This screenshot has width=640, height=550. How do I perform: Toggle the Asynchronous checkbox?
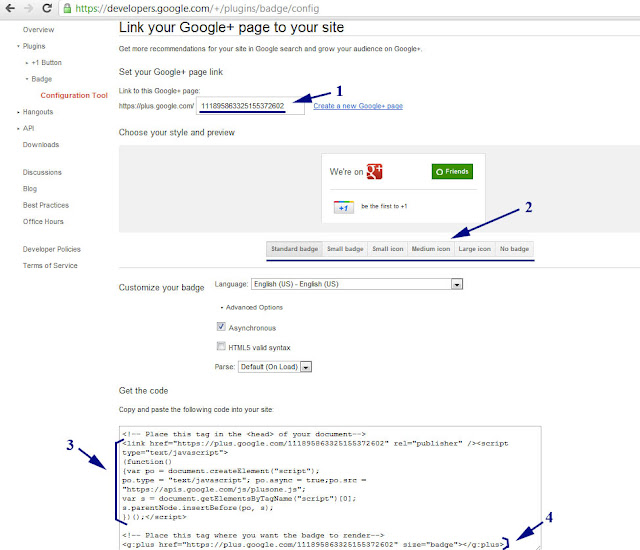221,326
